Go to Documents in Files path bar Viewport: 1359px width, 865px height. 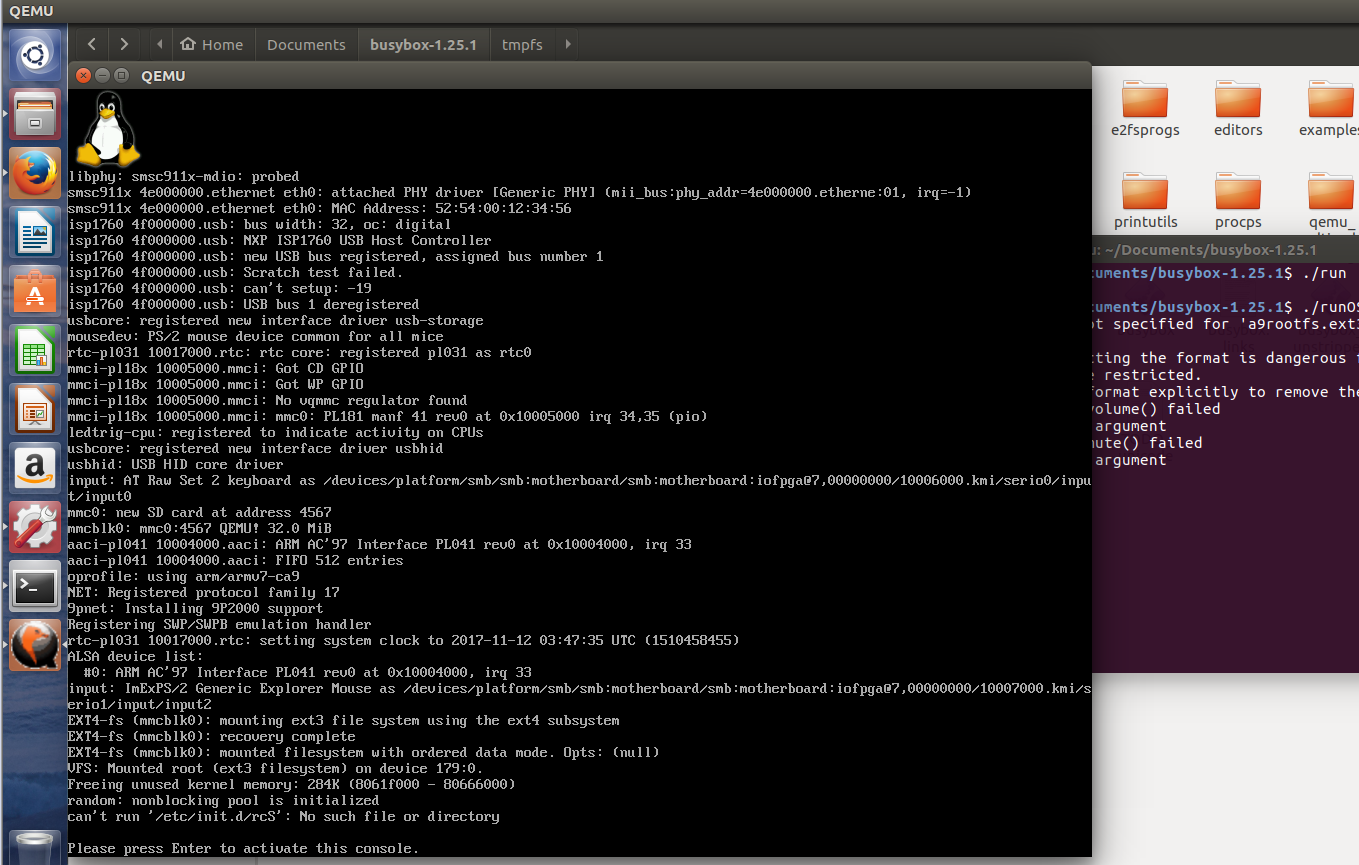306,44
